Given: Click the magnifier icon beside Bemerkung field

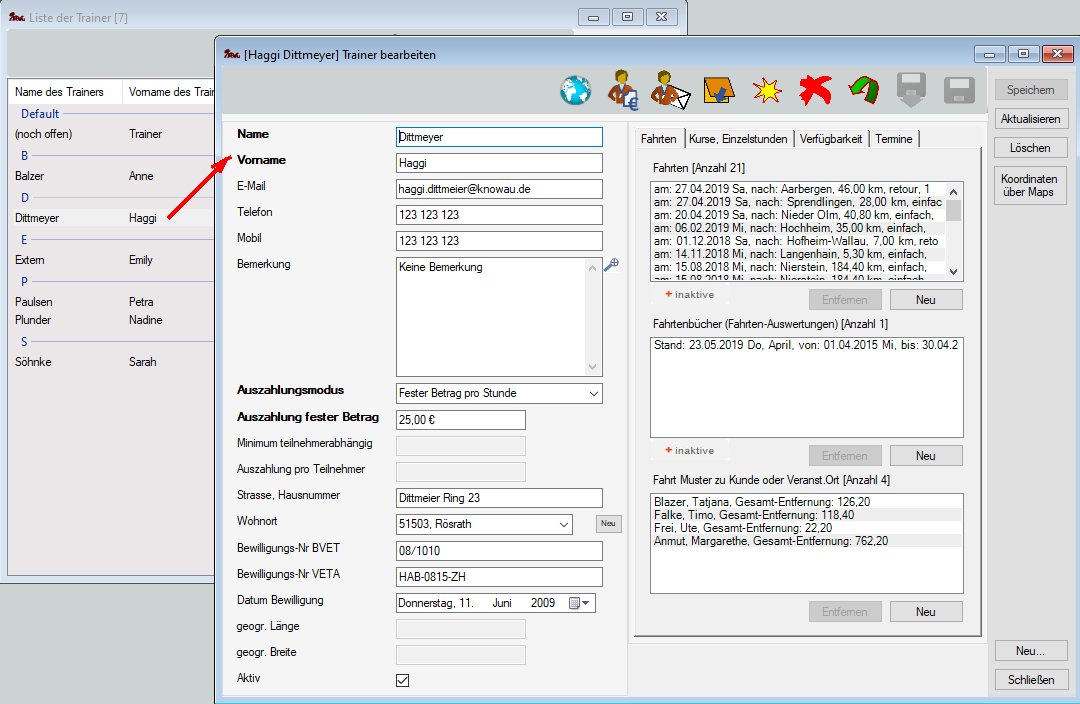Looking at the screenshot, I should 612,265.
